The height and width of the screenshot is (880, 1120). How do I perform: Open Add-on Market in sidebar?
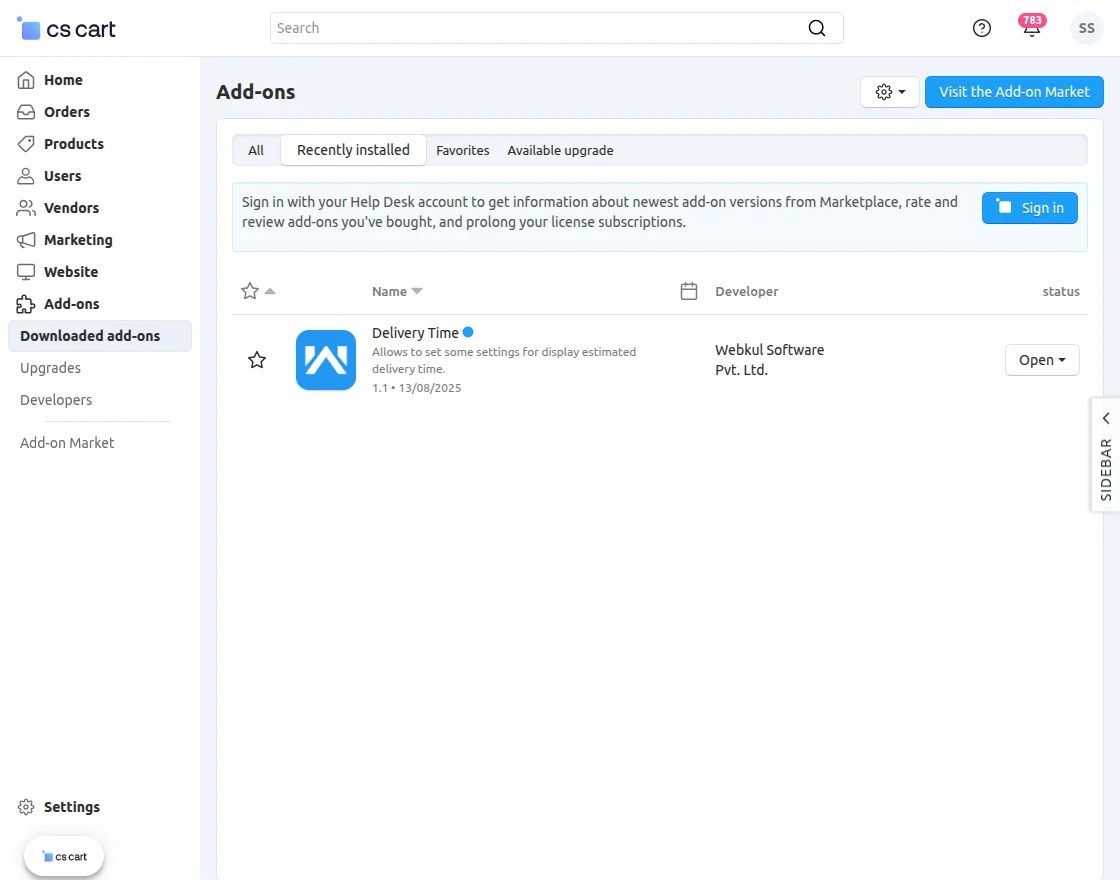[67, 443]
